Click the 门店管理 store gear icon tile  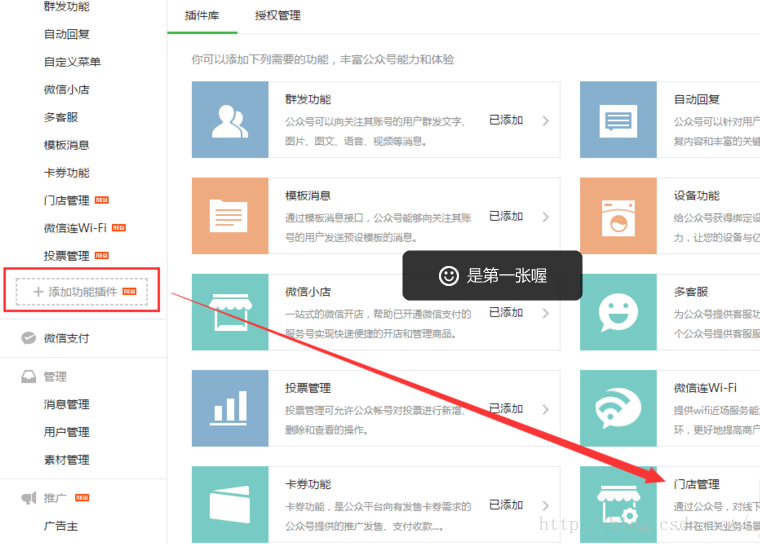tap(618, 504)
